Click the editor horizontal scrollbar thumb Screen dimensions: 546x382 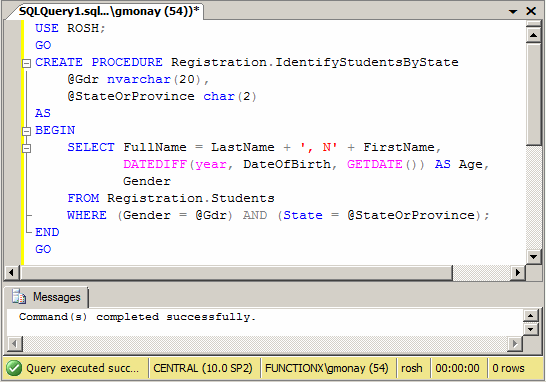[236, 272]
